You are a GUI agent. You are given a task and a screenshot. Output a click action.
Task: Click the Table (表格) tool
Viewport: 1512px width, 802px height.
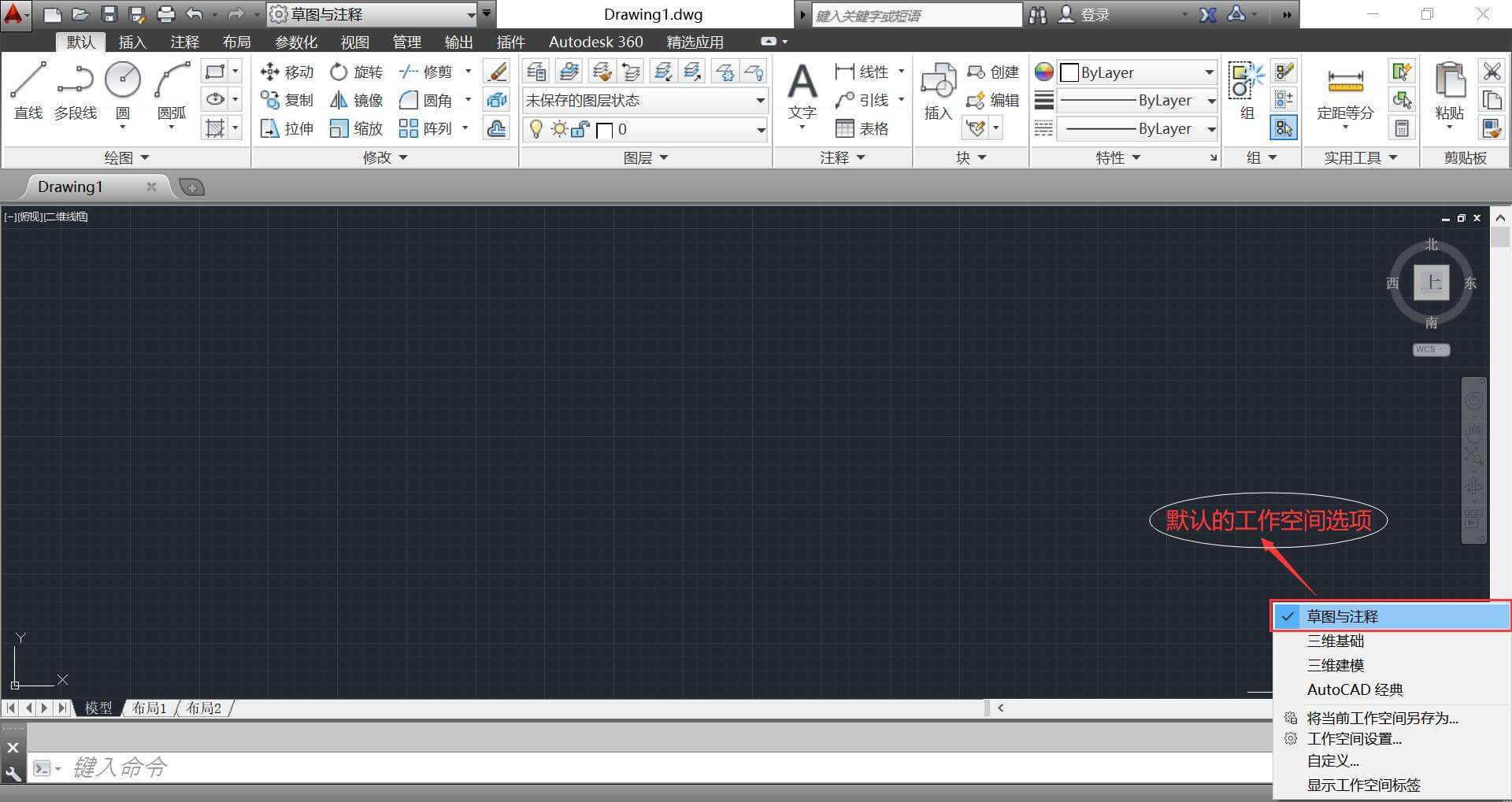(862, 128)
